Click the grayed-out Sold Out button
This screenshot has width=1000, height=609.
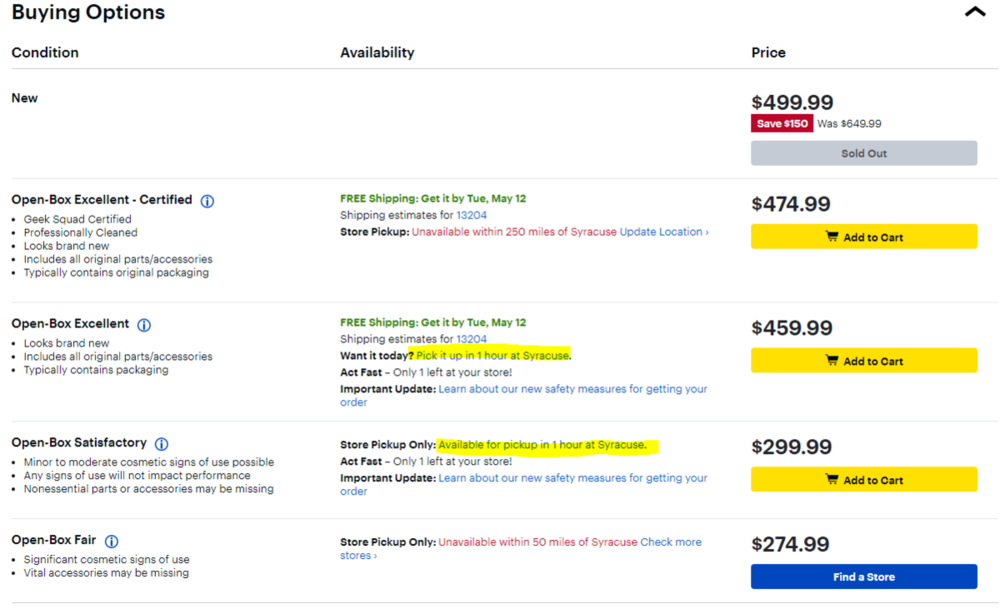coord(863,153)
